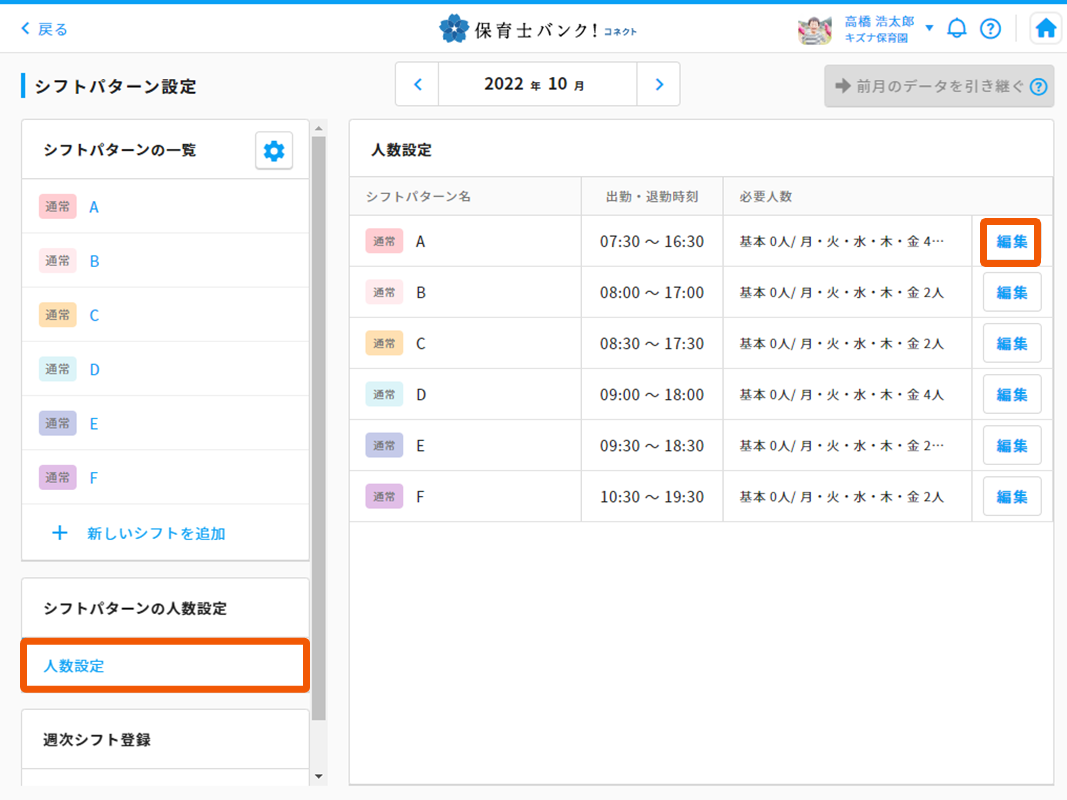Expand the user account dropdown arrow
Screen dimensions: 1067x800
pos(929,27)
